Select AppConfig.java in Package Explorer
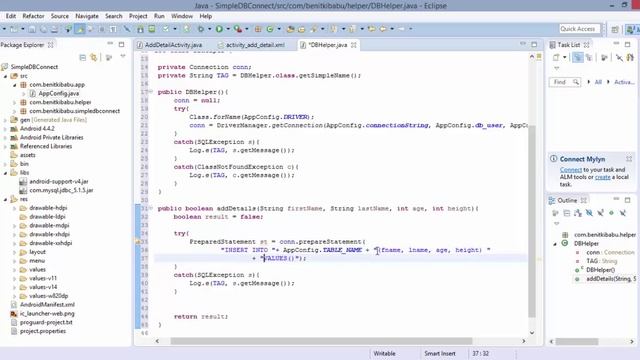640x360 pixels. pyautogui.click(x=58, y=93)
